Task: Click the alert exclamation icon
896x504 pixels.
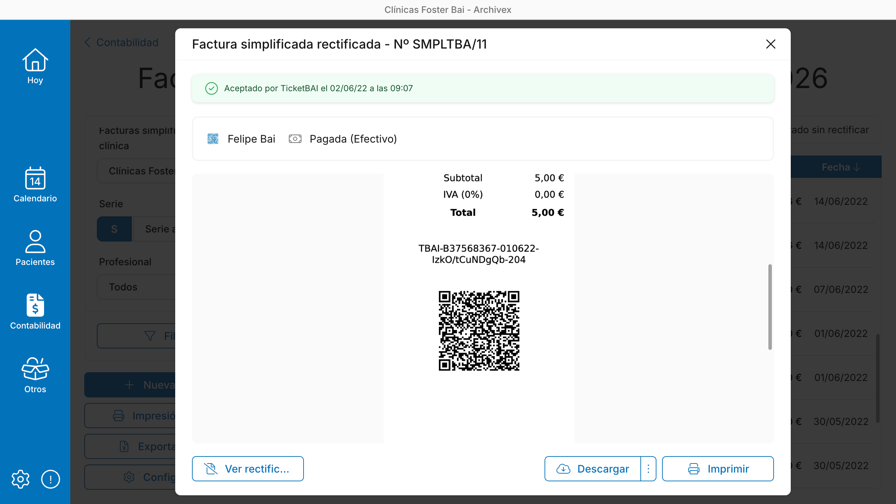Action: [50, 479]
